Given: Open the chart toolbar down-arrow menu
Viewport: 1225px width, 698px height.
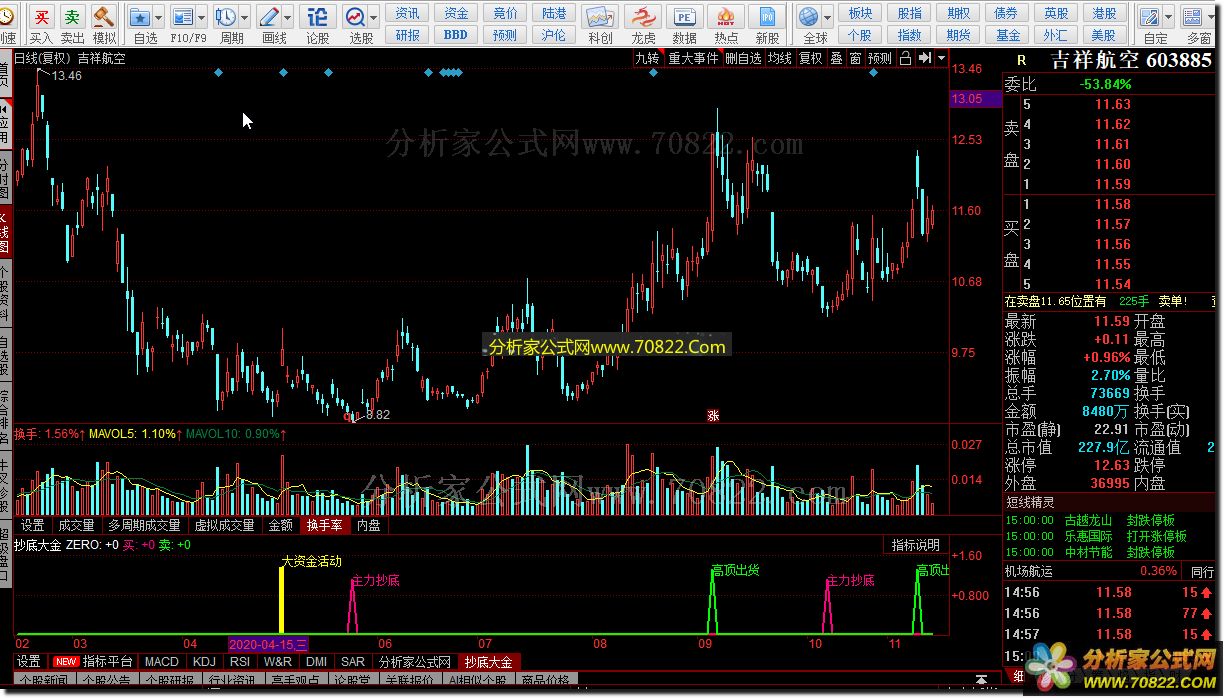Looking at the screenshot, I should pyautogui.click(x=942, y=58).
